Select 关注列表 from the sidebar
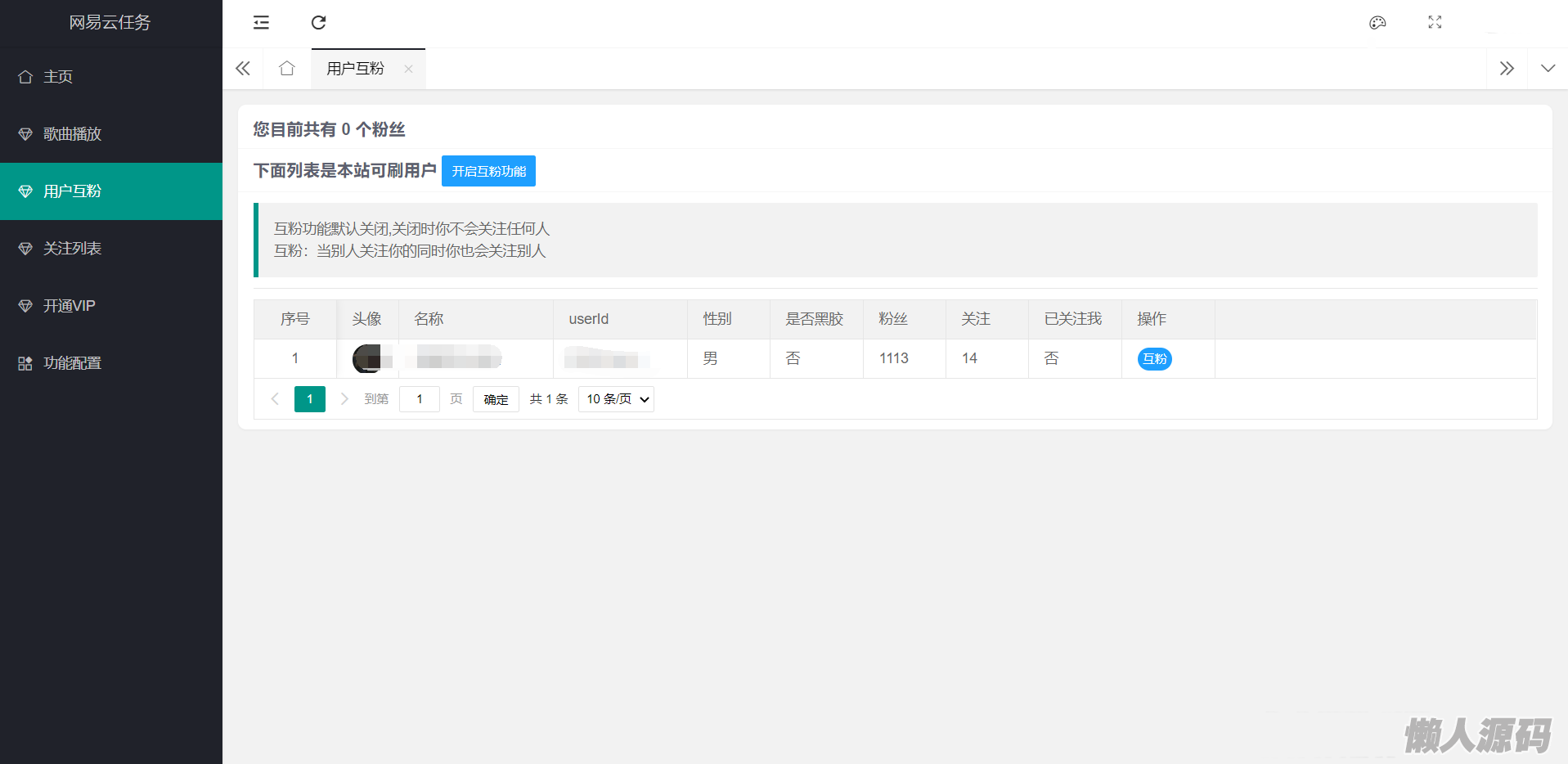This screenshot has width=1568, height=764. click(72, 249)
